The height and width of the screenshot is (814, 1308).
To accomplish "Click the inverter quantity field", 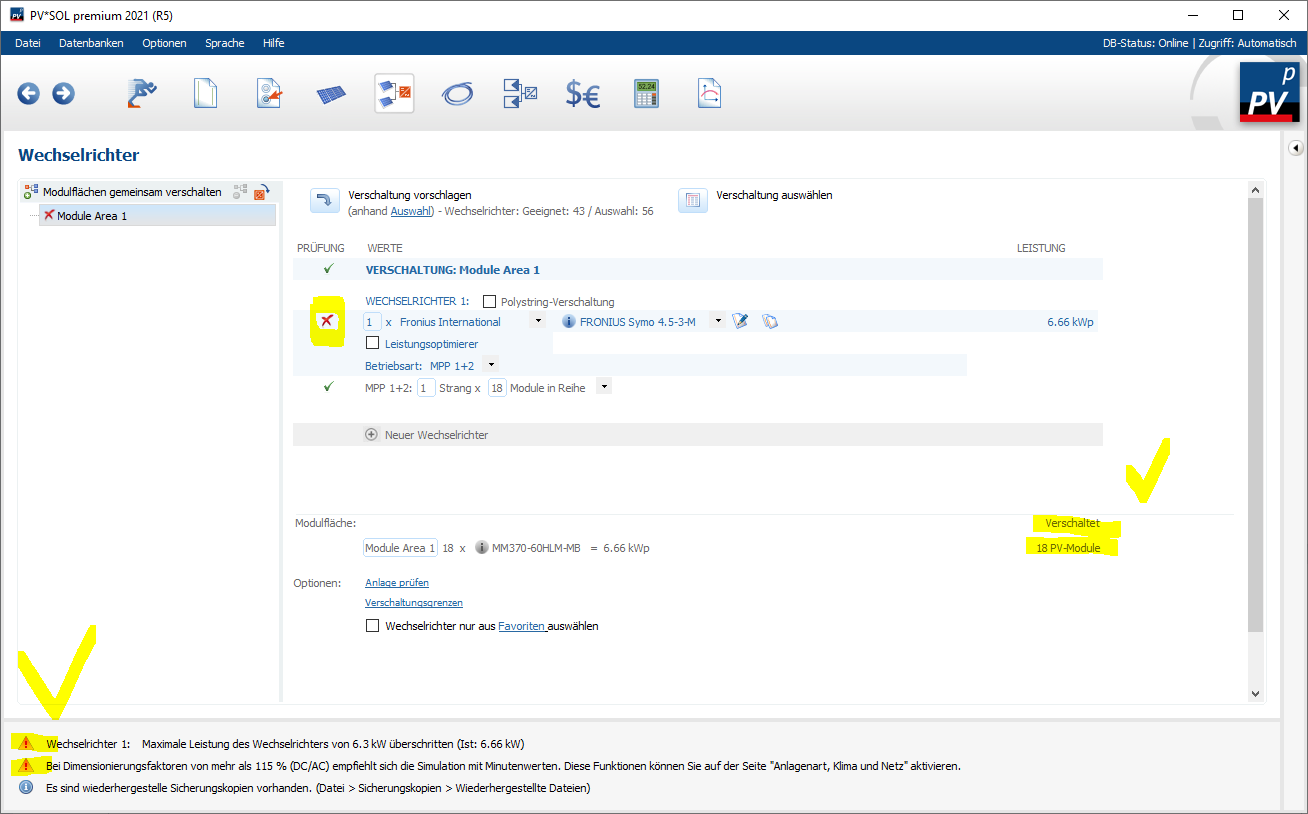I will pos(371,322).
